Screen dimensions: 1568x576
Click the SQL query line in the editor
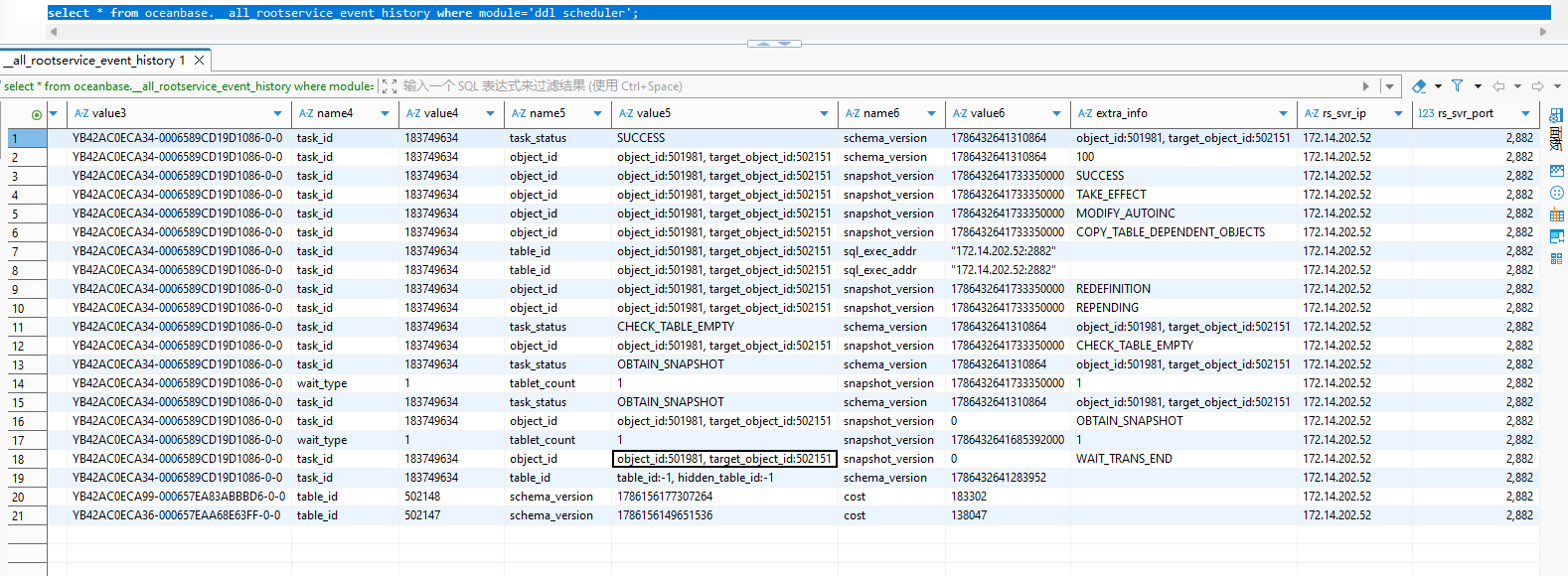click(799, 13)
